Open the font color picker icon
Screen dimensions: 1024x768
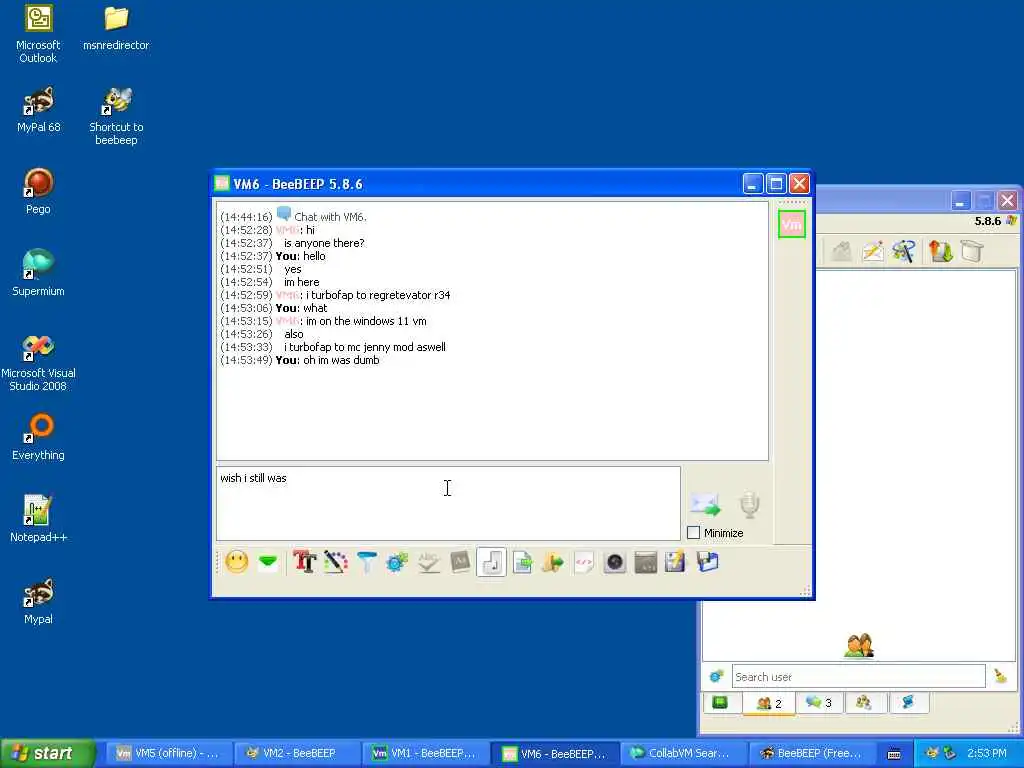pyautogui.click(x=336, y=562)
